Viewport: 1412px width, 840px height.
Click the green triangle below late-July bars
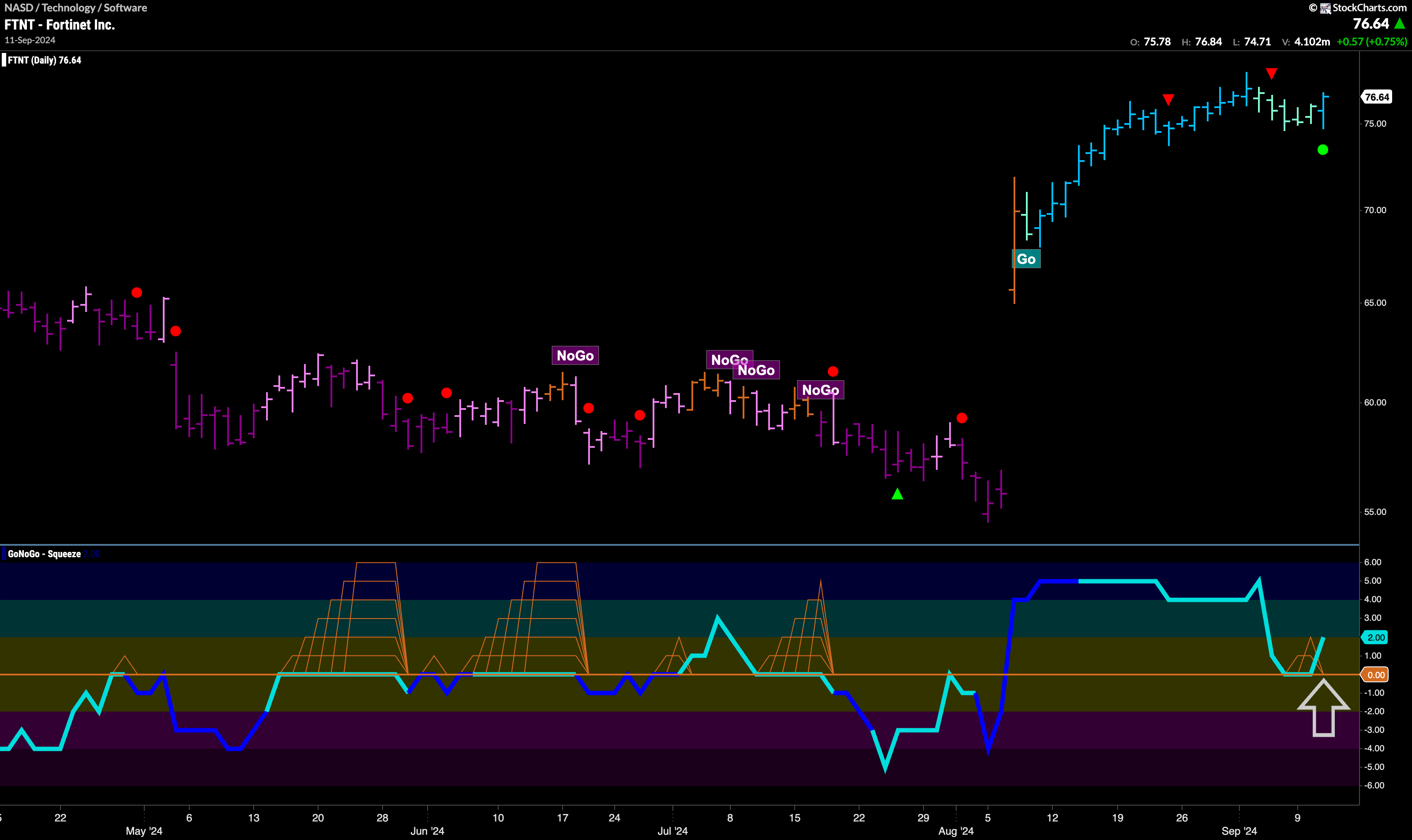coord(898,494)
